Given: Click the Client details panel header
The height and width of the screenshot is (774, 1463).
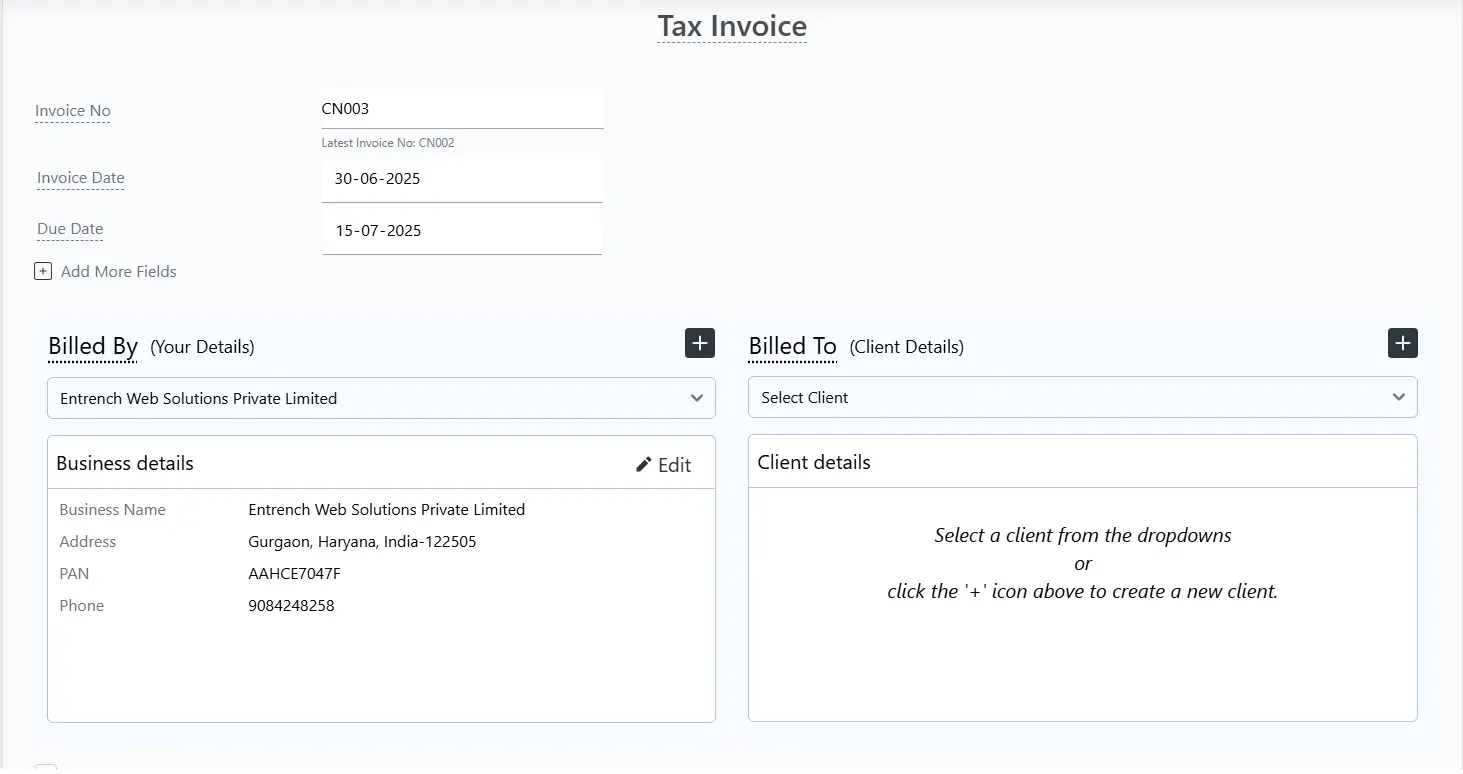Looking at the screenshot, I should 1083,462.
